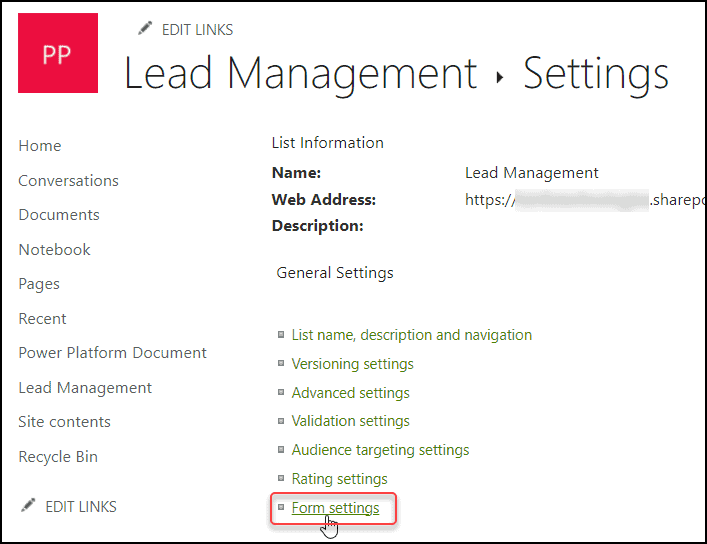Click the Lead Management name value

tap(532, 173)
